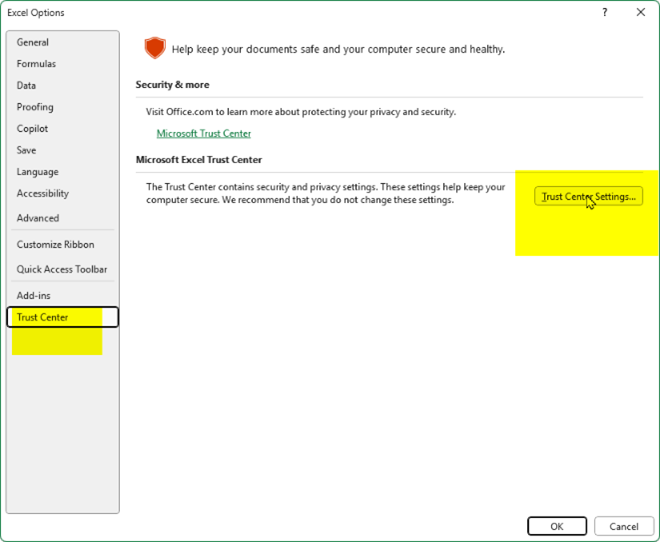
Task: Switch to the Formulas category
Action: [x=36, y=64]
